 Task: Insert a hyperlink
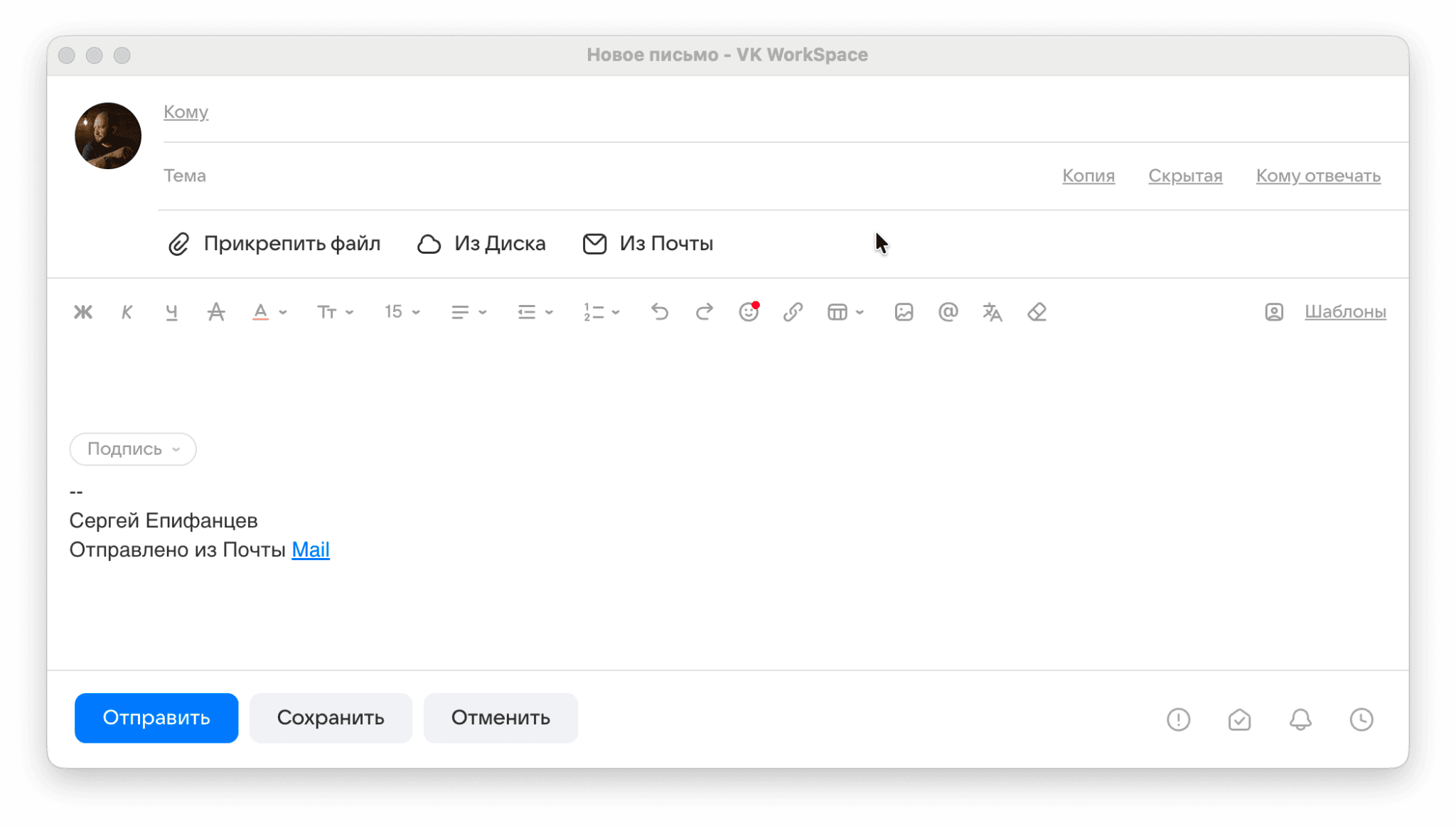(x=793, y=312)
